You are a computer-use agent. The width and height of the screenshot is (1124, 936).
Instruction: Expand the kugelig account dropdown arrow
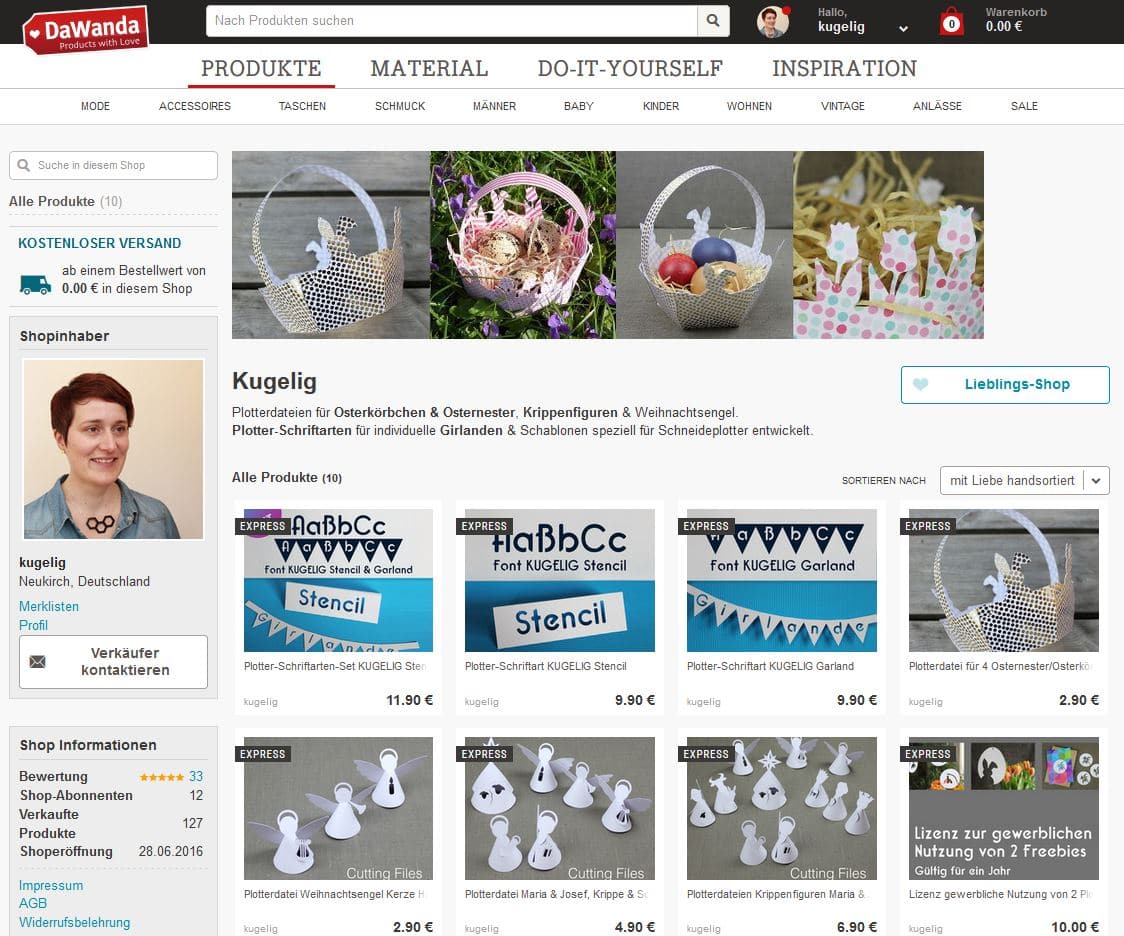[903, 29]
